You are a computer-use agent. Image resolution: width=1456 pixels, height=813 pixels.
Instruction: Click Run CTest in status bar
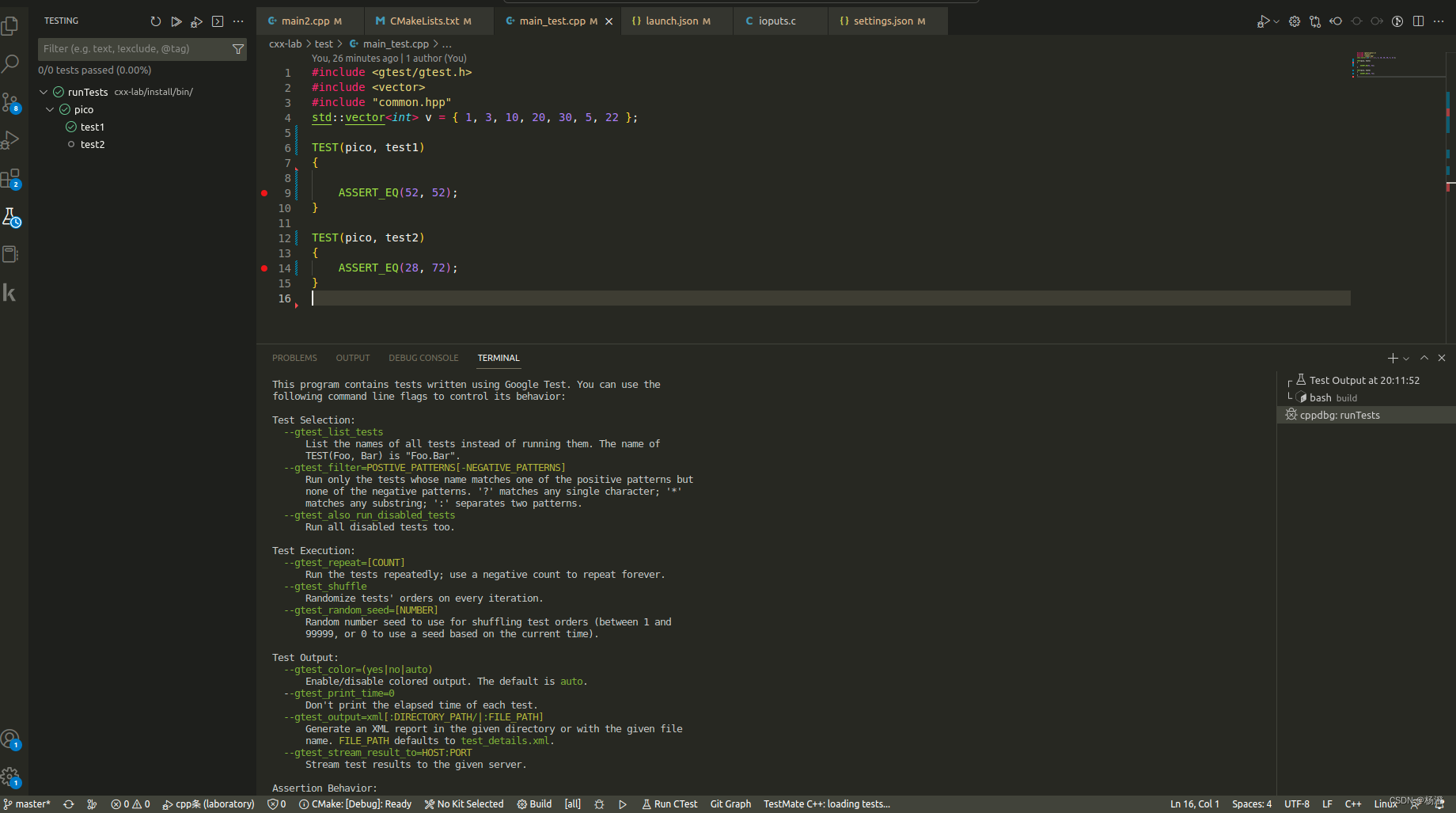669,804
